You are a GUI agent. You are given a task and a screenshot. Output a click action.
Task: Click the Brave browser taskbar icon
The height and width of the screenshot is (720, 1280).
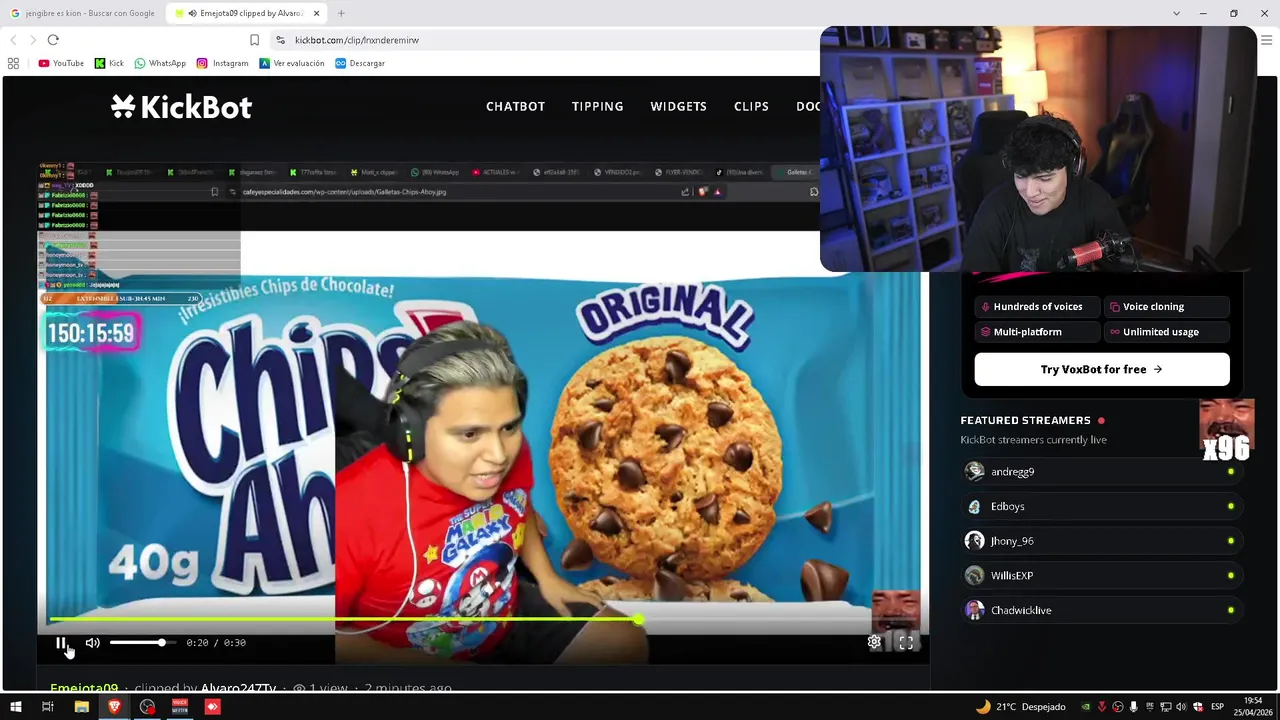(114, 707)
